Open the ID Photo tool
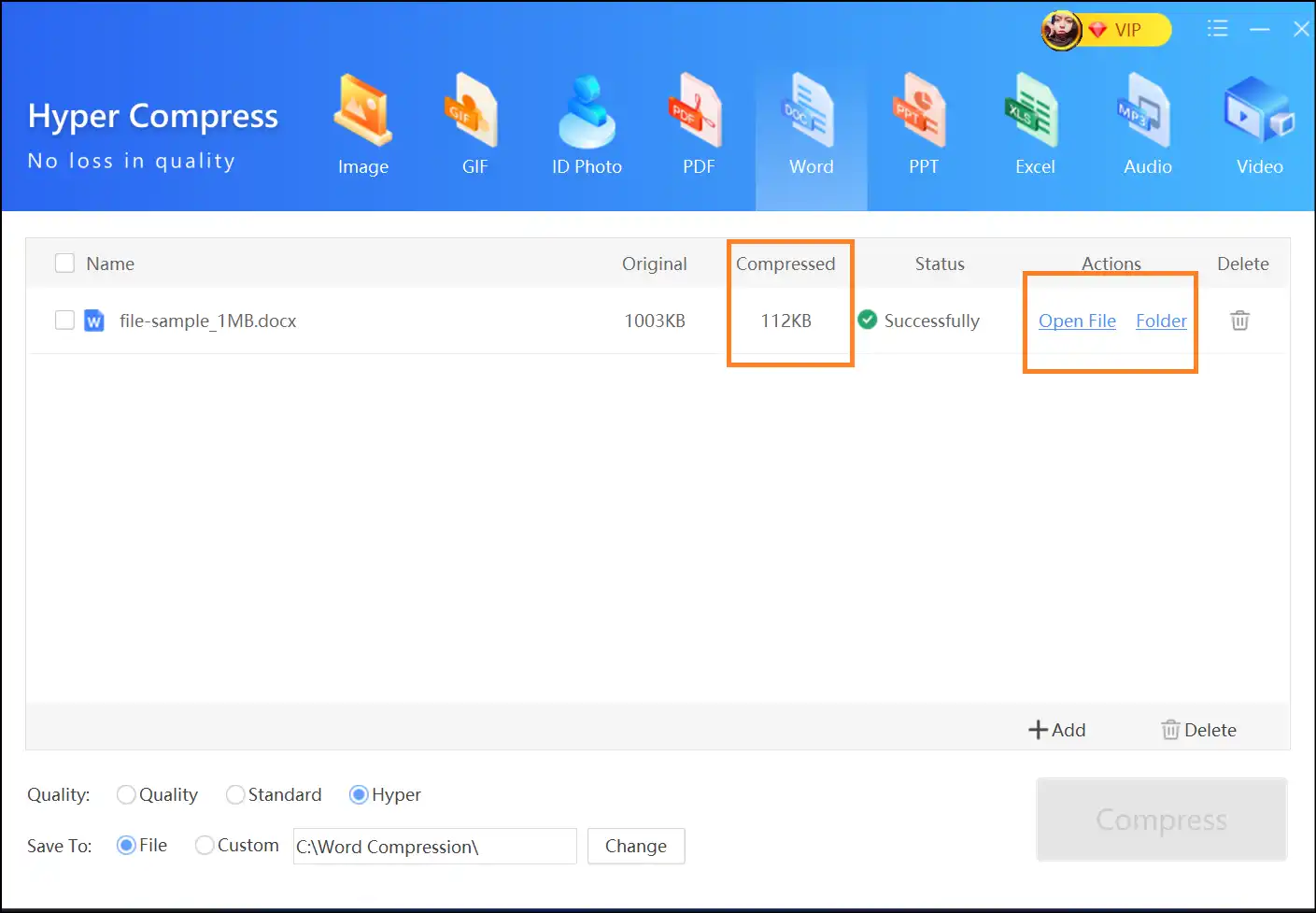The height and width of the screenshot is (913, 1316). 587,125
